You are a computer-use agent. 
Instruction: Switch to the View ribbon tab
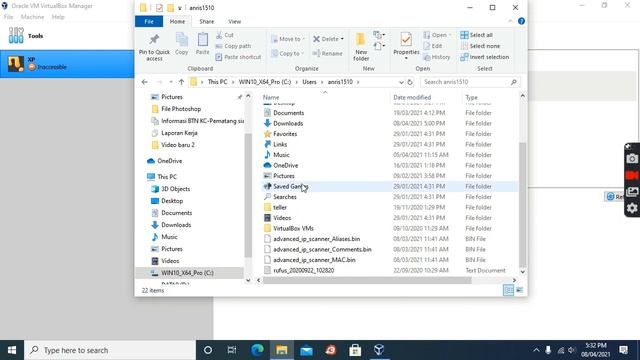234,21
